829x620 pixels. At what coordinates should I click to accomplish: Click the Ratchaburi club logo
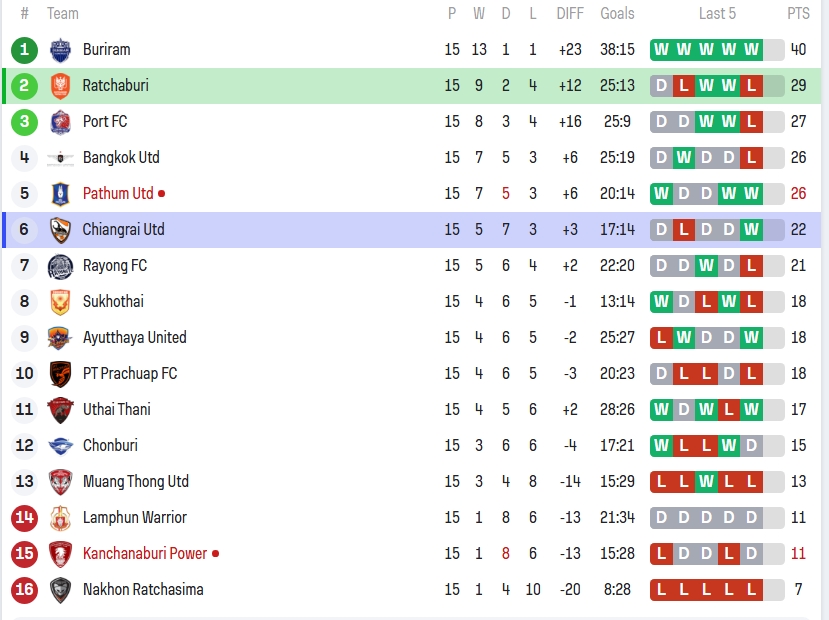click(x=60, y=86)
